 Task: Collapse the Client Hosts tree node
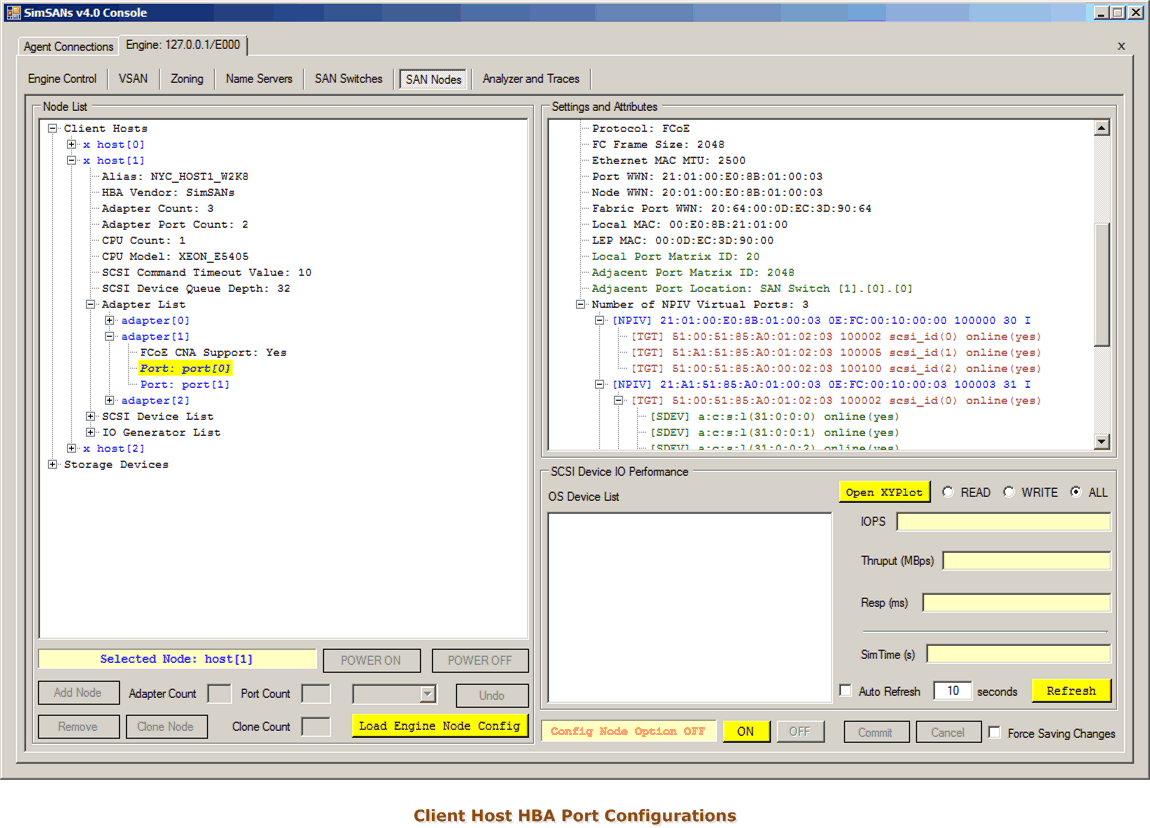[53, 129]
